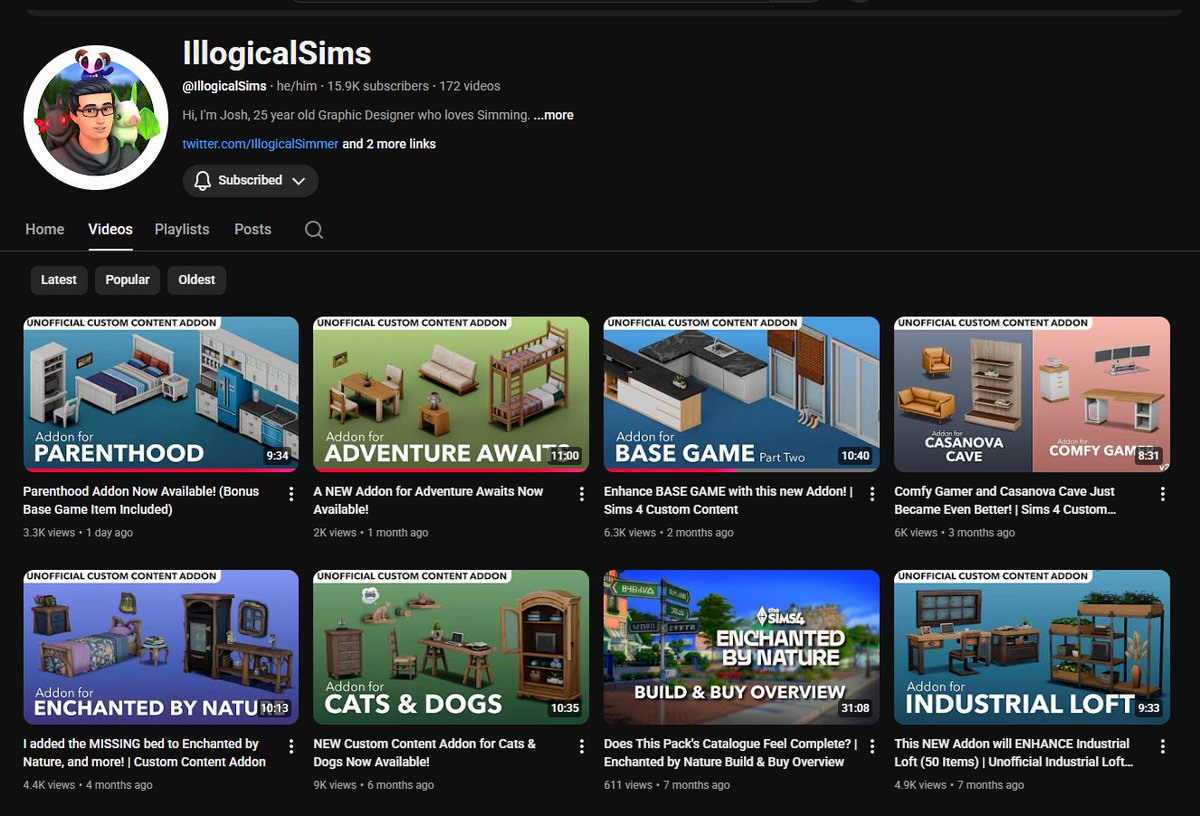1200x816 pixels.
Task: Open options menu for MISSING bed video
Action: [291, 746]
